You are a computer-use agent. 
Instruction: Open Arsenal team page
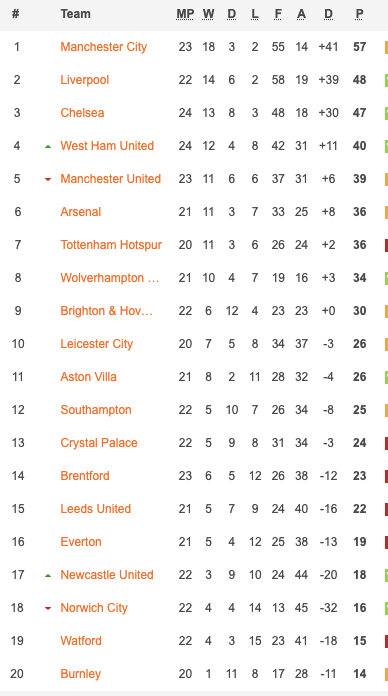(x=81, y=212)
